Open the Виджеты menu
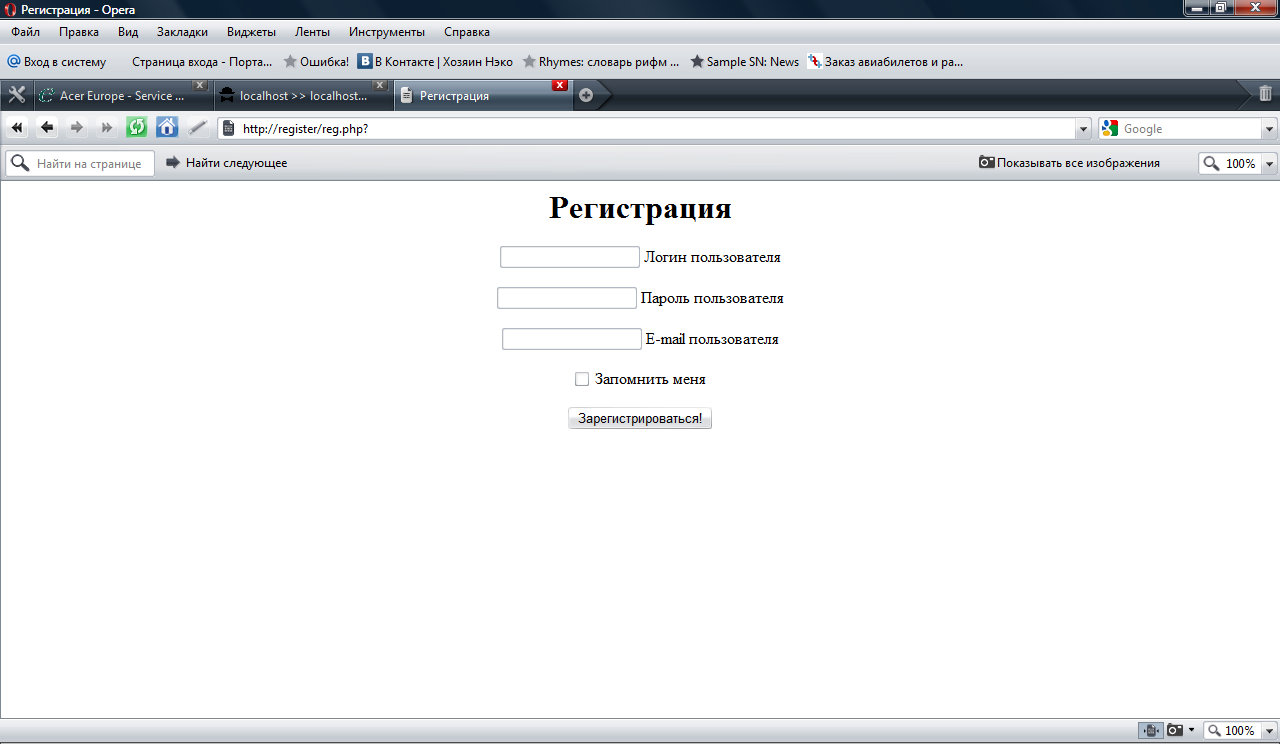Viewport: 1281px width, 744px height. click(251, 32)
